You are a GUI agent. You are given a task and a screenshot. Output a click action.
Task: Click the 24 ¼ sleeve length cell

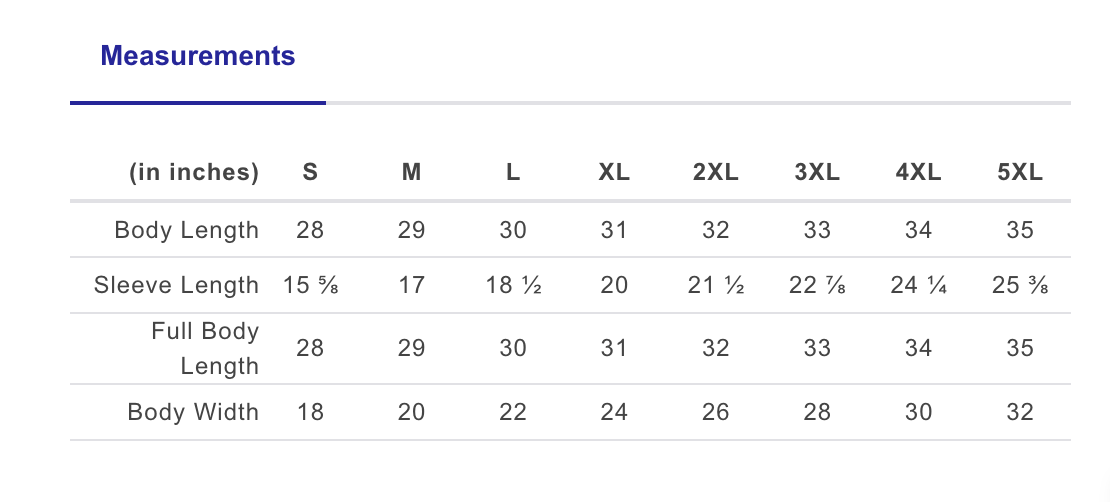click(x=918, y=285)
